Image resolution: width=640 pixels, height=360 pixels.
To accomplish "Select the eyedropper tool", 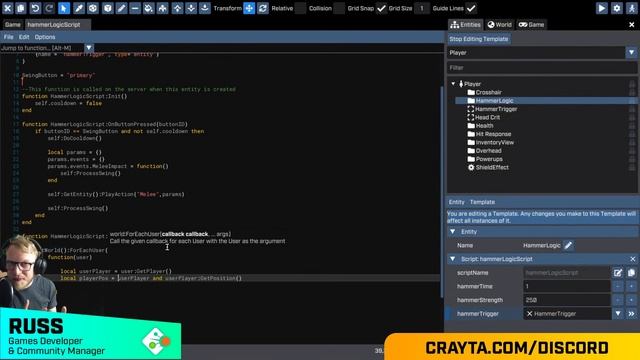I will (78, 8).
